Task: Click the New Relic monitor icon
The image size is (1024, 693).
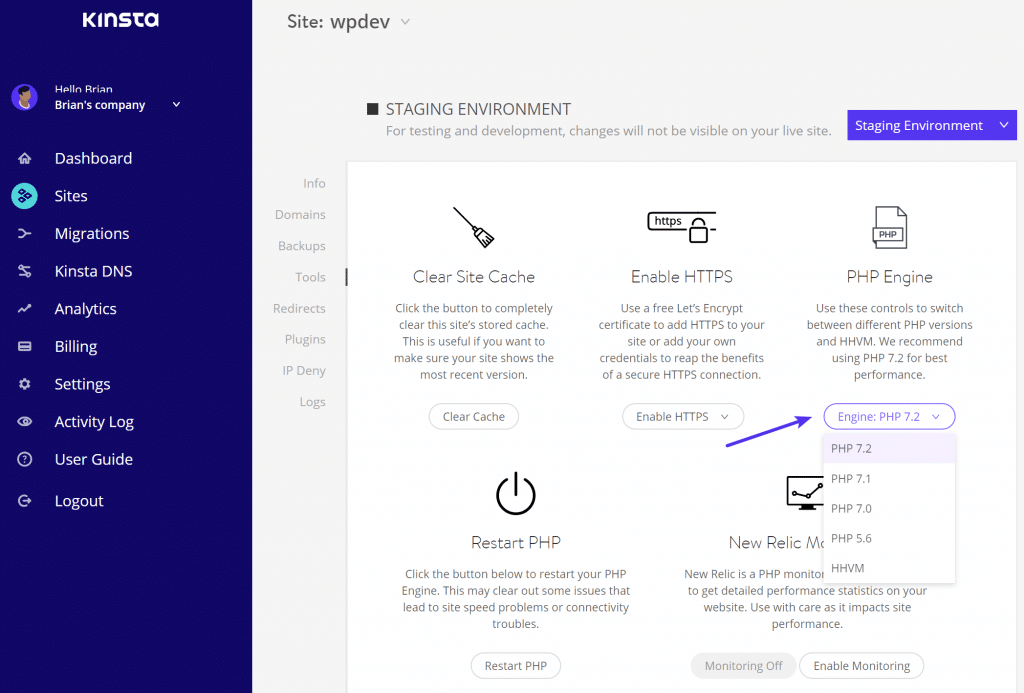Action: [x=805, y=493]
